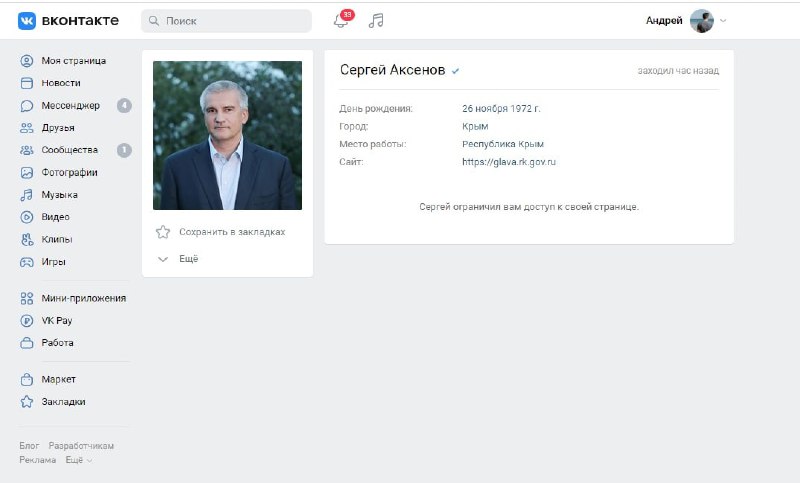Open the Разработчикам footer link

(x=81, y=446)
